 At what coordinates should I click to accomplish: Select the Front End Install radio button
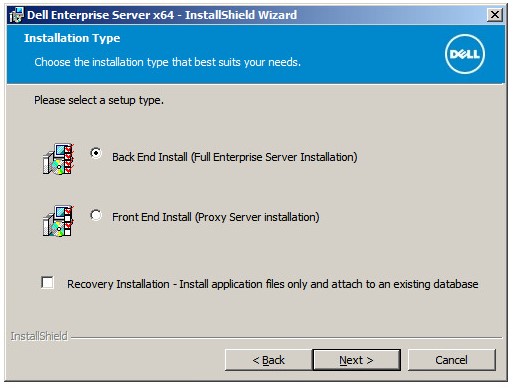coord(96,215)
